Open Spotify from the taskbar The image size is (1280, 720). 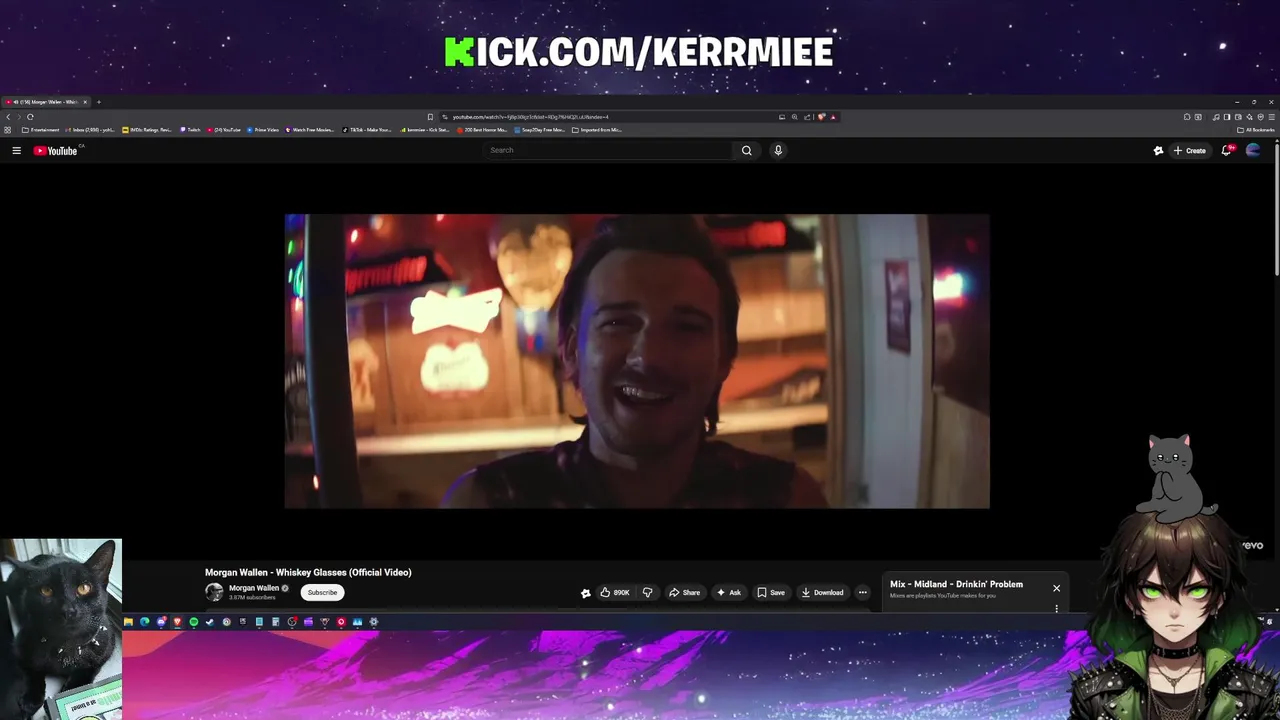pos(194,622)
